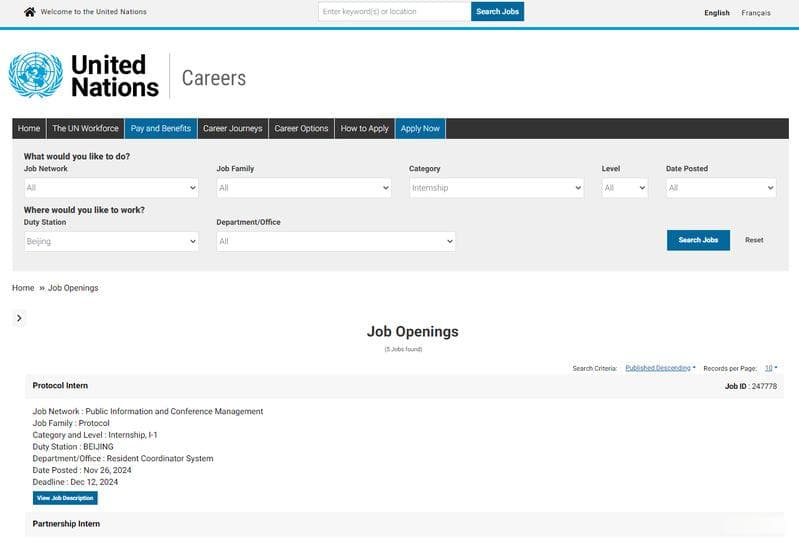Image resolution: width=799 pixels, height=543 pixels.
Task: Open Apply Now menu item
Action: pyautogui.click(x=420, y=128)
